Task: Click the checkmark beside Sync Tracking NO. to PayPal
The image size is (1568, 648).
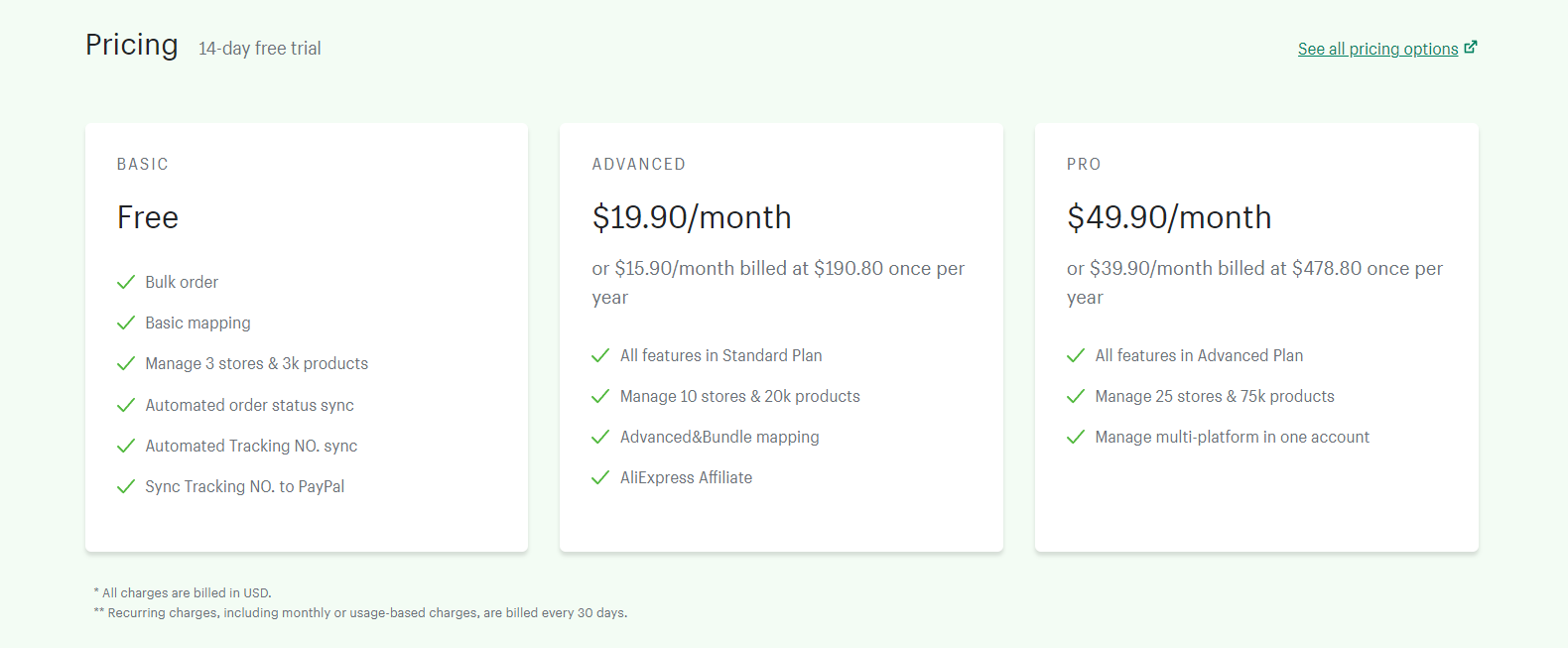Action: [126, 486]
